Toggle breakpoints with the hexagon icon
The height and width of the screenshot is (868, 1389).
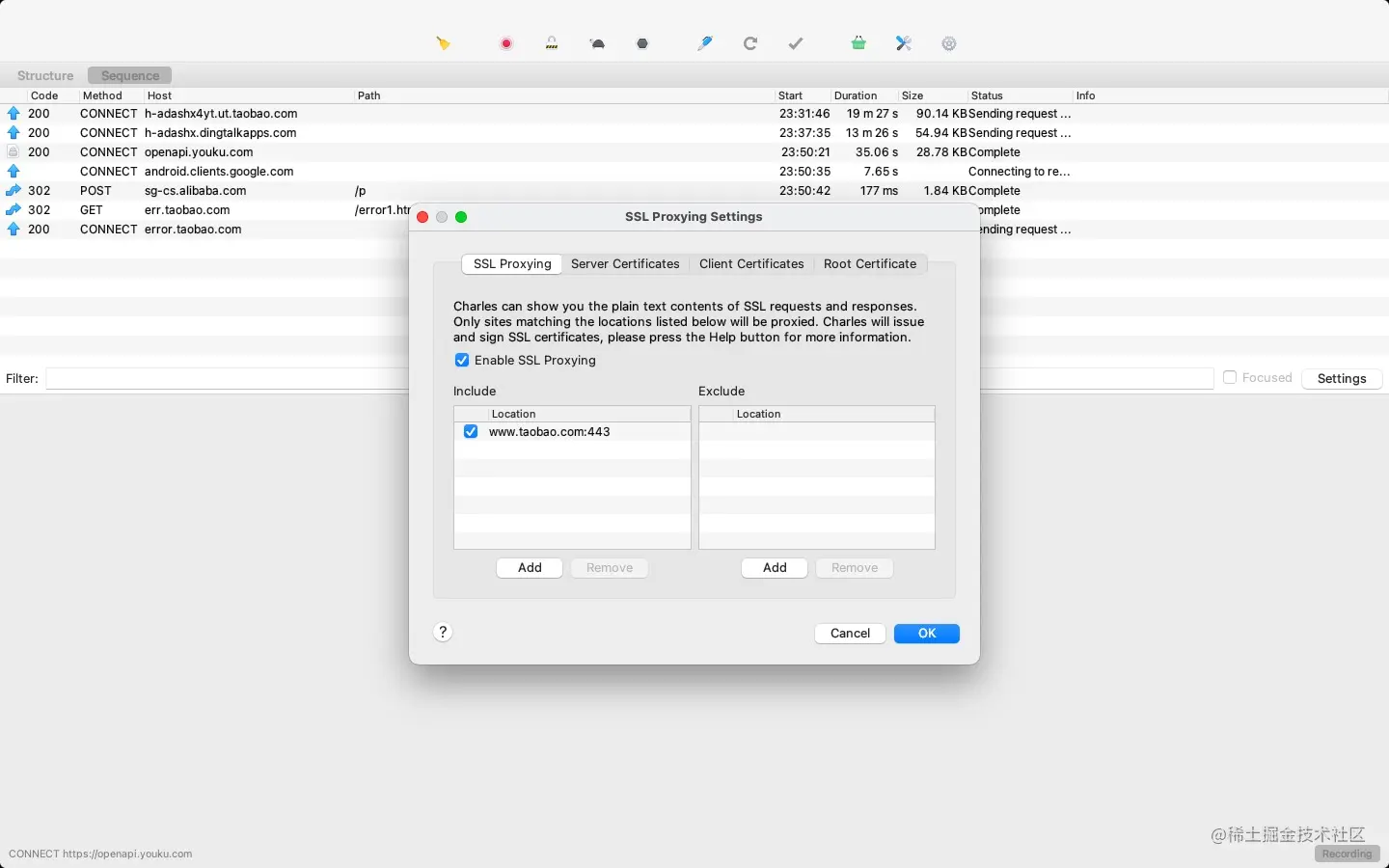(x=642, y=43)
